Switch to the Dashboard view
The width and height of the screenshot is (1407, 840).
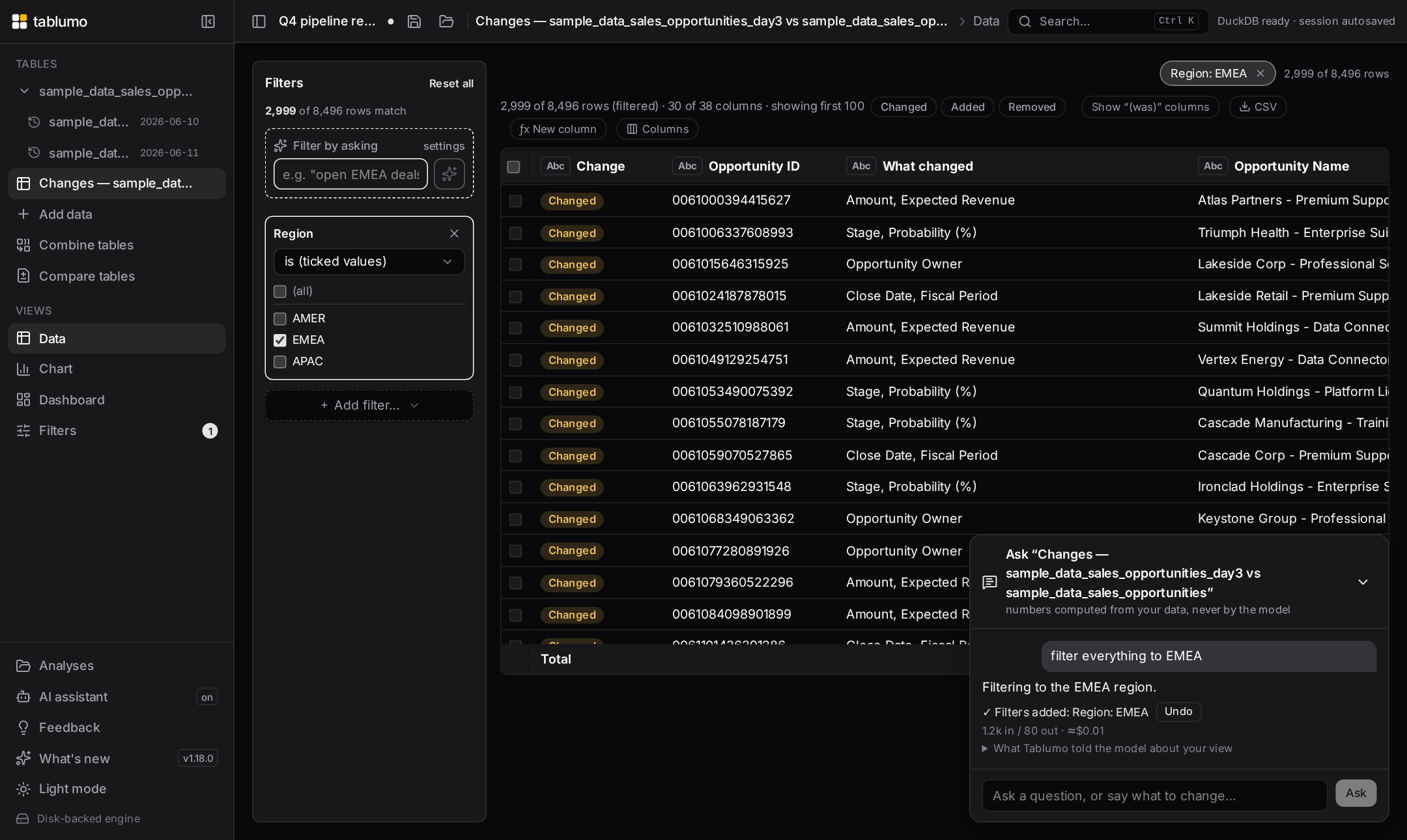coord(117,400)
